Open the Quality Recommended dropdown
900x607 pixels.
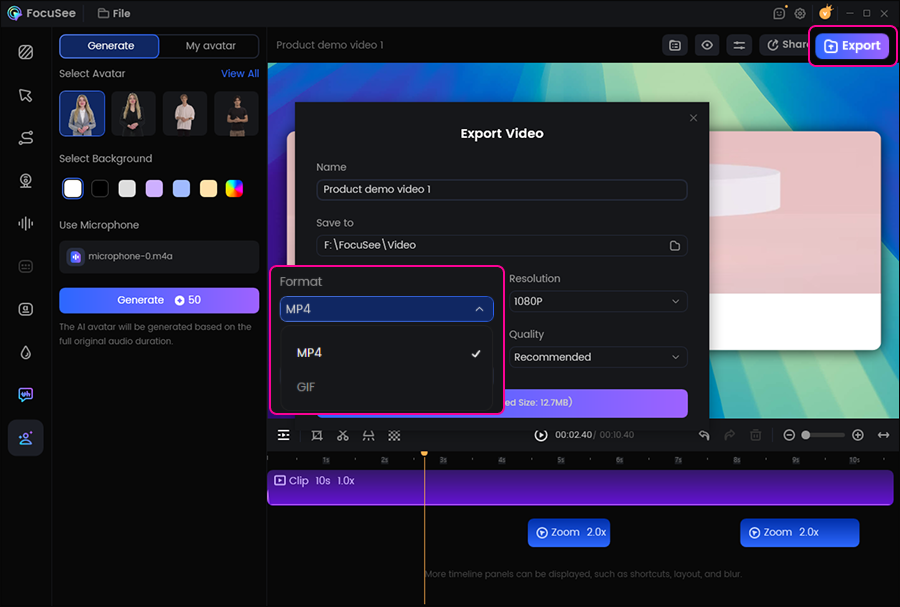pos(597,357)
